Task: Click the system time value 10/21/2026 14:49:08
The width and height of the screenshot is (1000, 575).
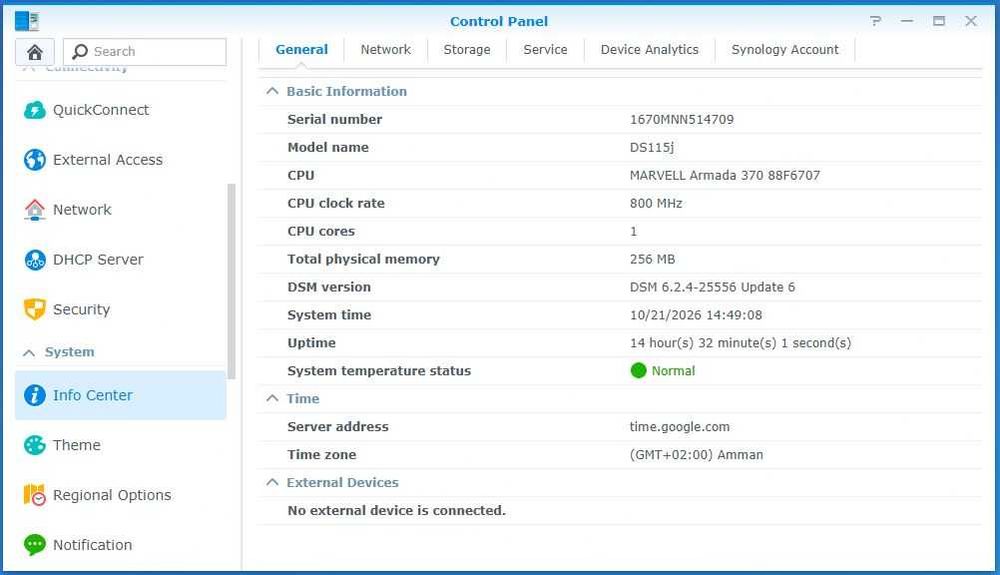Action: point(696,315)
